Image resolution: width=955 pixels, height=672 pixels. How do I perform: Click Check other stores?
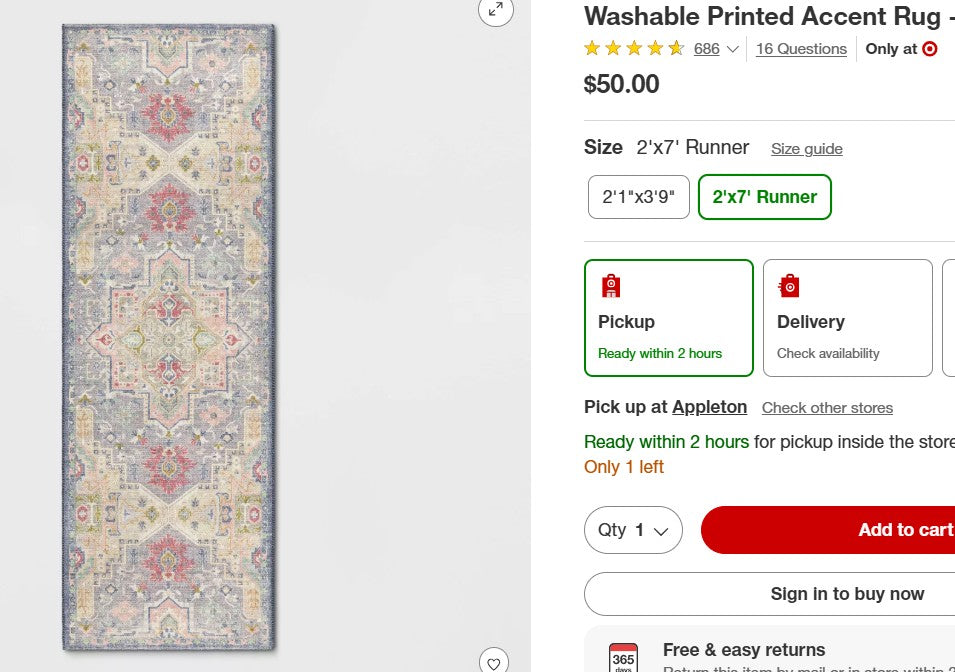827,407
